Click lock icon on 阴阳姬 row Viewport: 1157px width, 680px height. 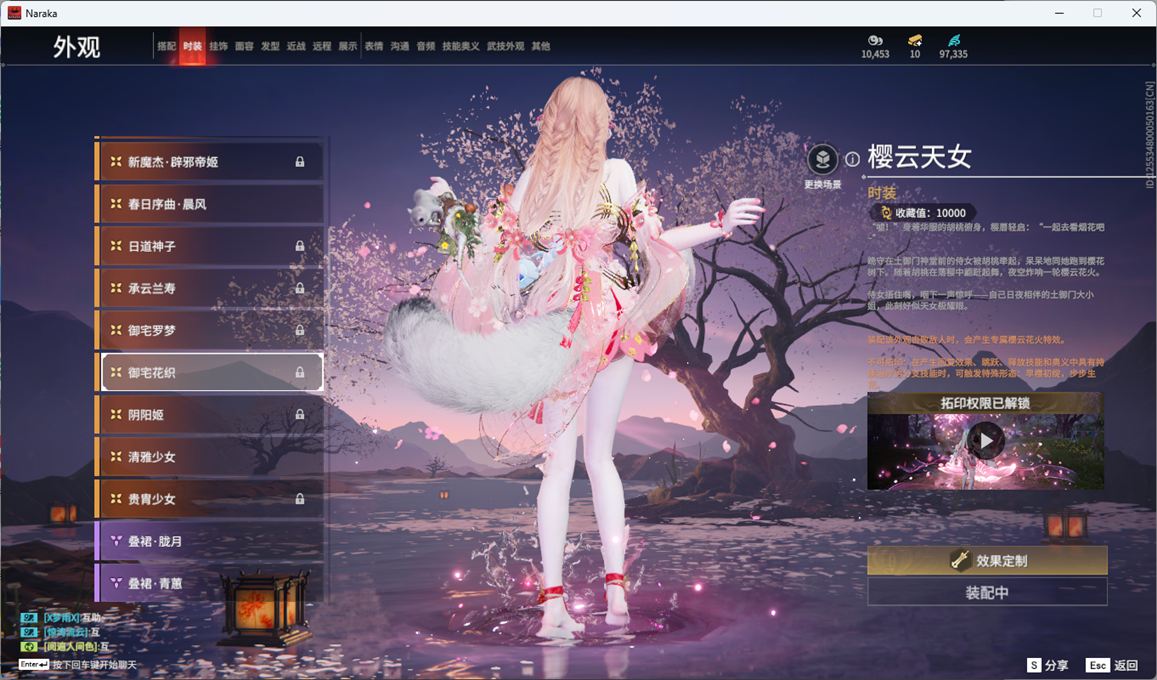(300, 414)
